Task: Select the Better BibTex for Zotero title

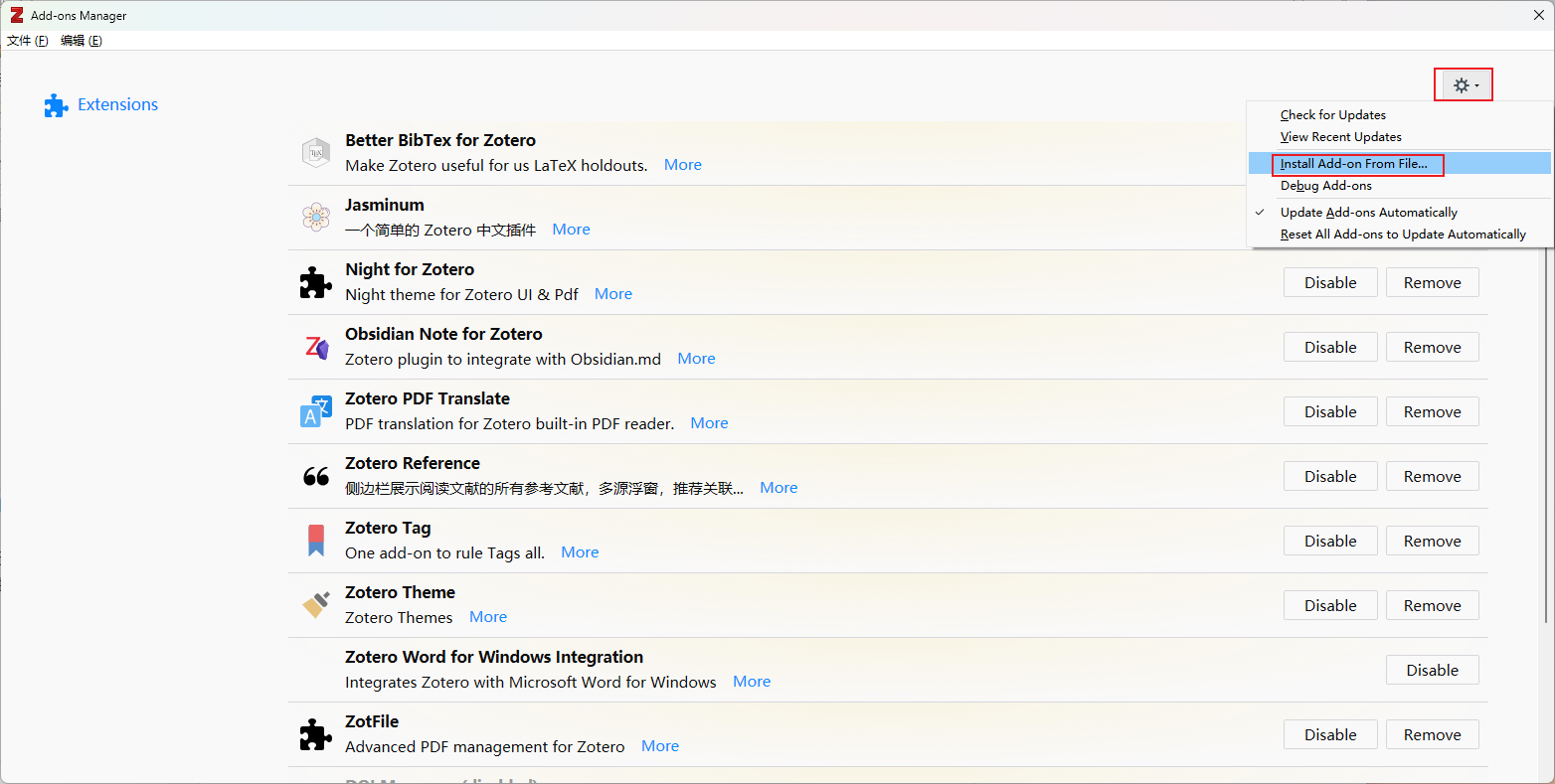Action: 440,140
